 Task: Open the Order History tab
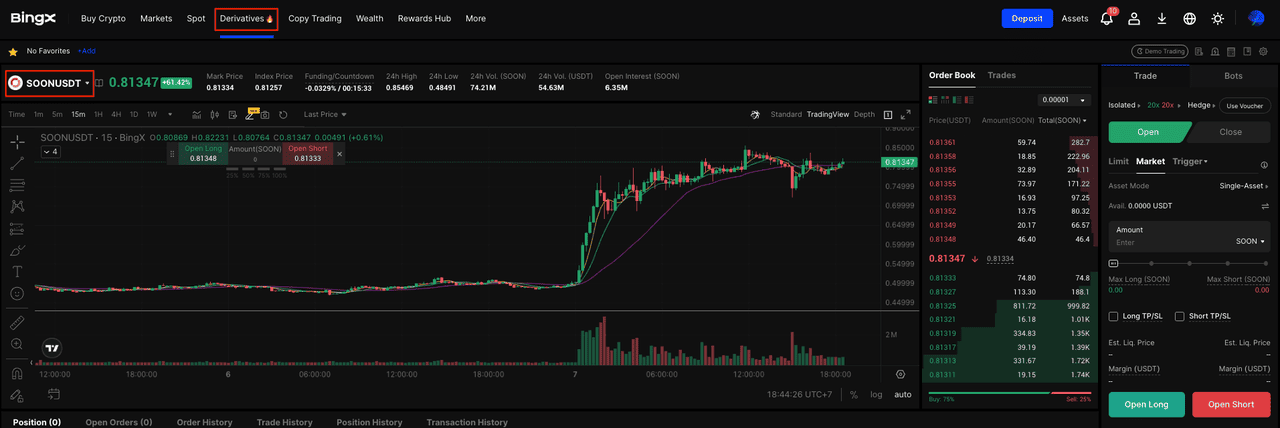204,422
